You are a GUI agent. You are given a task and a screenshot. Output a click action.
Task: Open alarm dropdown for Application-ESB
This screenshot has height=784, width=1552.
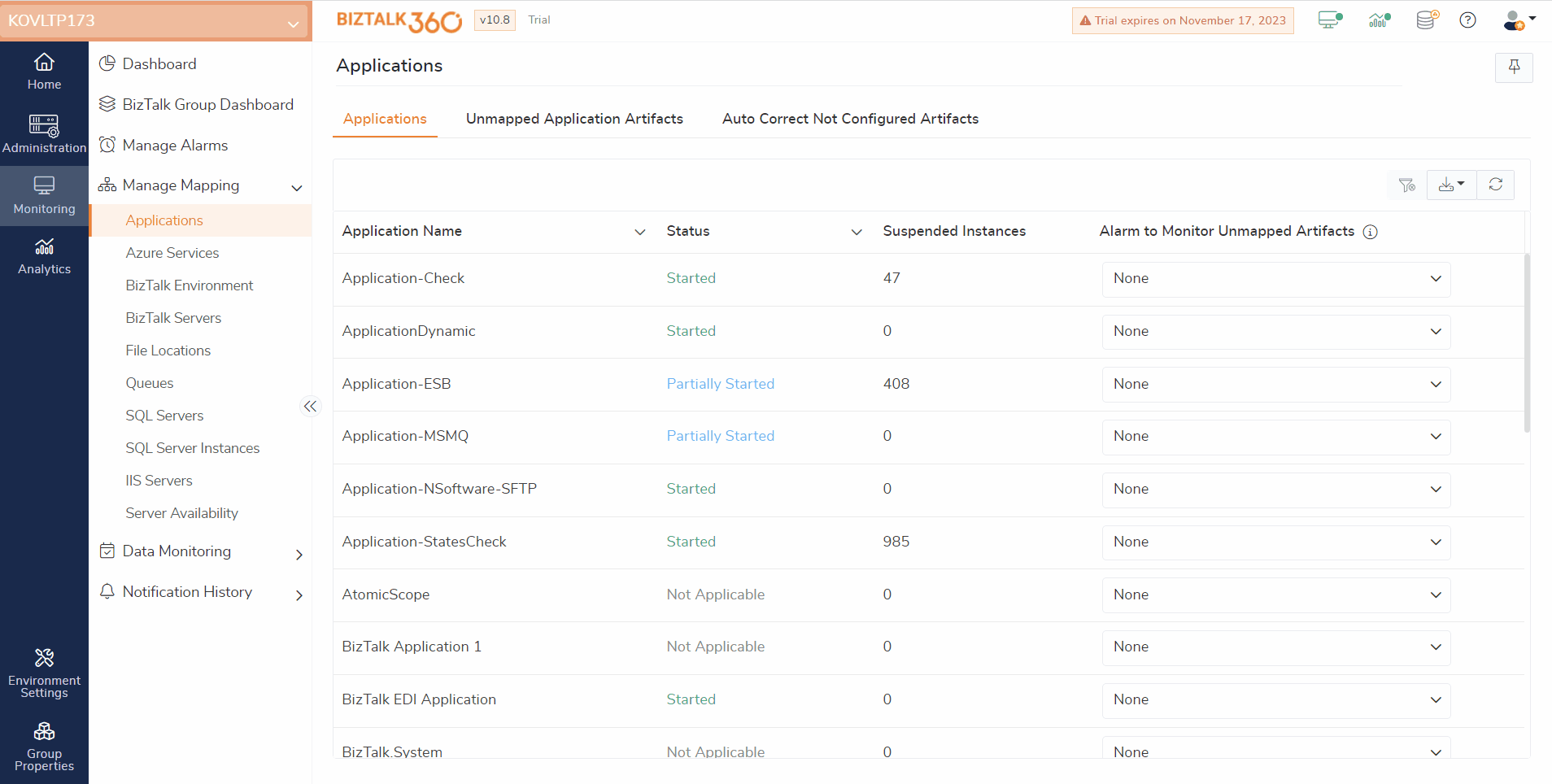1276,385
